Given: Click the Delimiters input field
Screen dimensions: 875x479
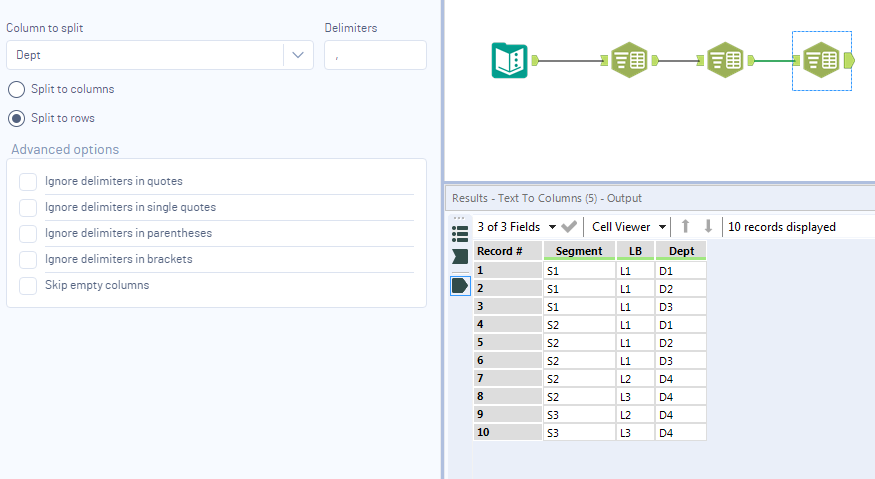Looking at the screenshot, I should pyautogui.click(x=375, y=56).
